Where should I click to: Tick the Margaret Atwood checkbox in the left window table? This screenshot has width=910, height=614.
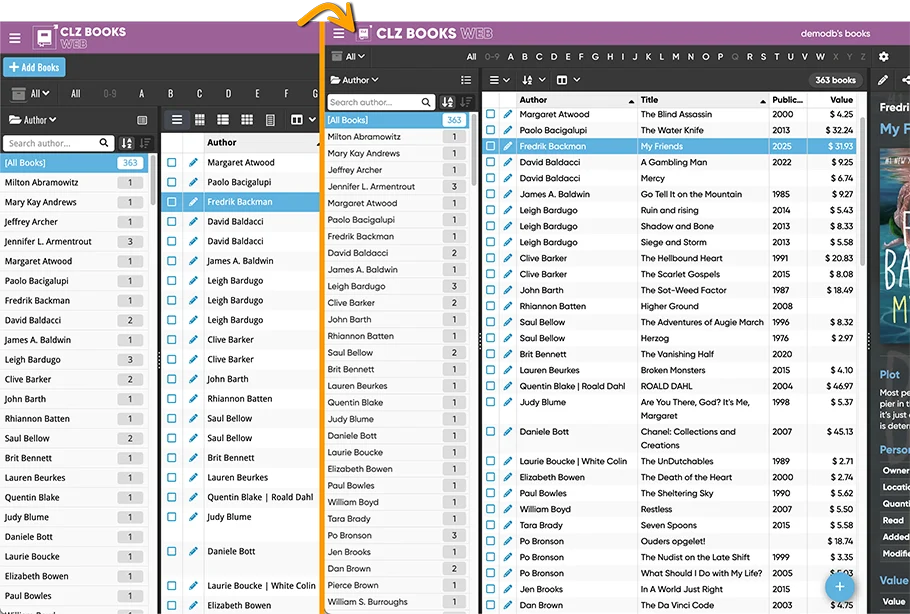click(x=172, y=162)
